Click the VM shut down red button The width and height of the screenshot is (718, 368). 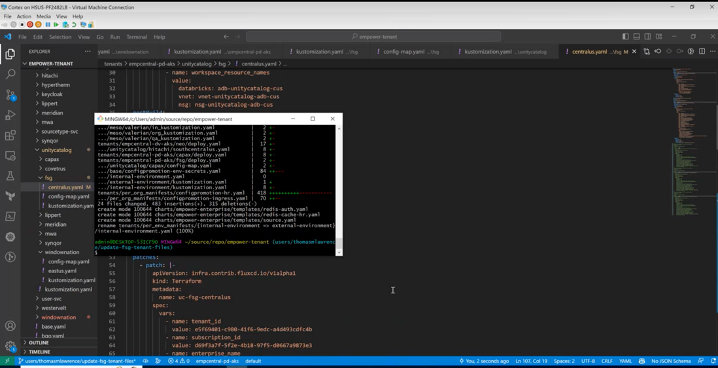pos(30,24)
